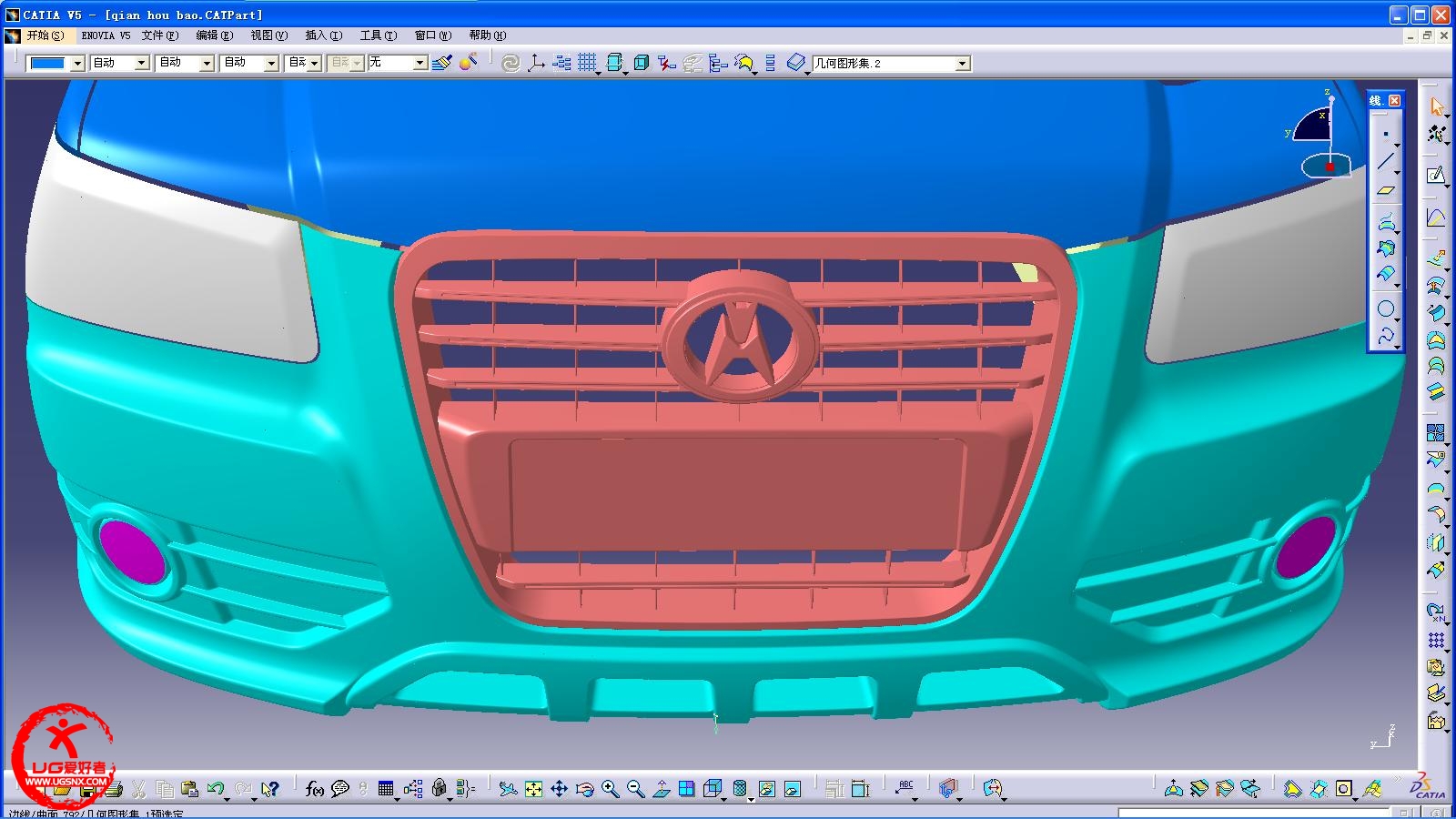Open the third 自动 line type dropdown
This screenshot has width=1456, height=819.
click(250, 63)
